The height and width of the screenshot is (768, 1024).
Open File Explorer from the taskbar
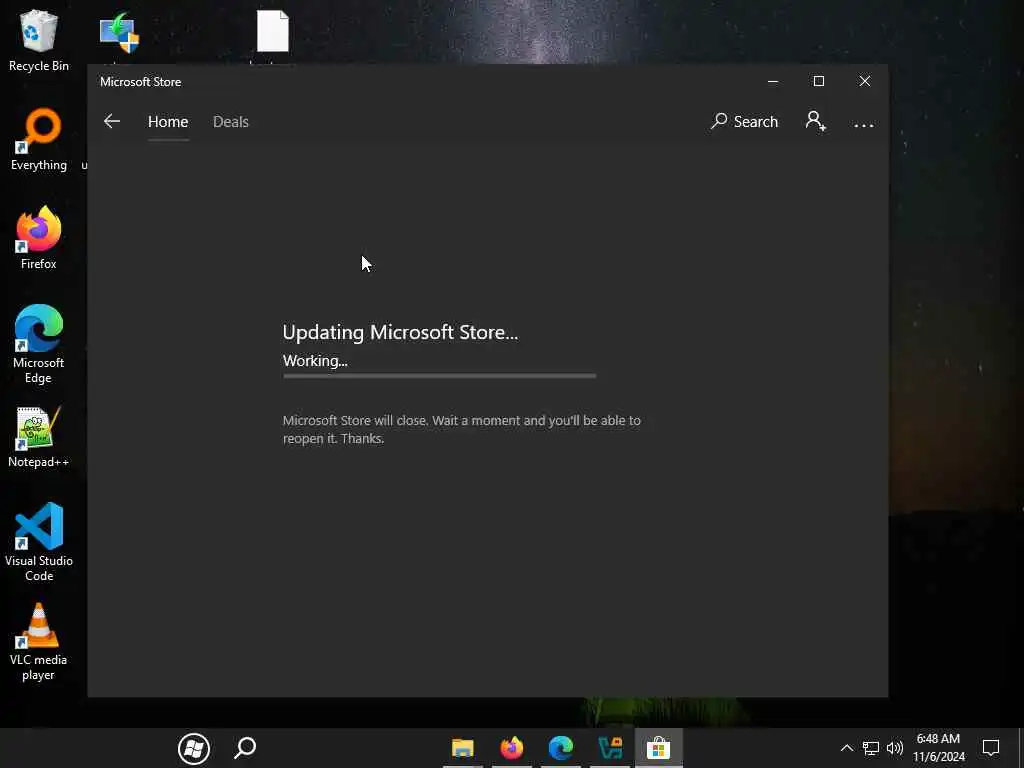[462, 748]
